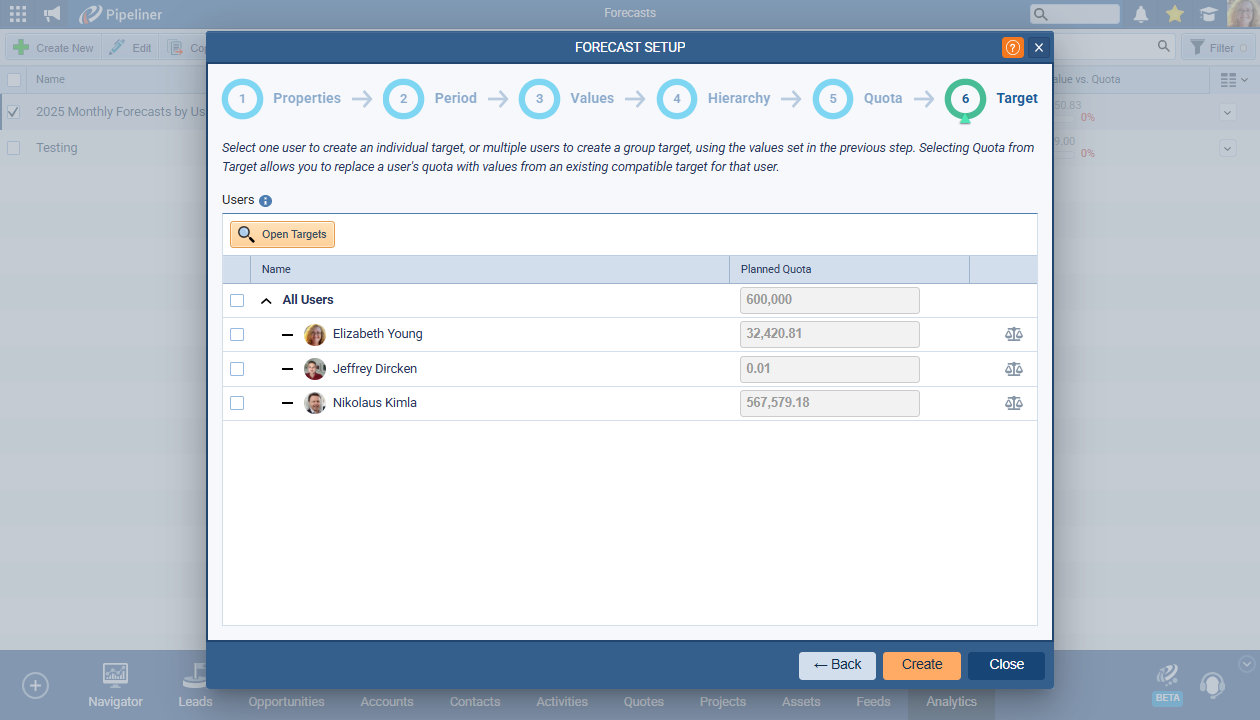Screen dimensions: 1260x720
Task: Go to step 1 Properties
Action: (x=243, y=99)
